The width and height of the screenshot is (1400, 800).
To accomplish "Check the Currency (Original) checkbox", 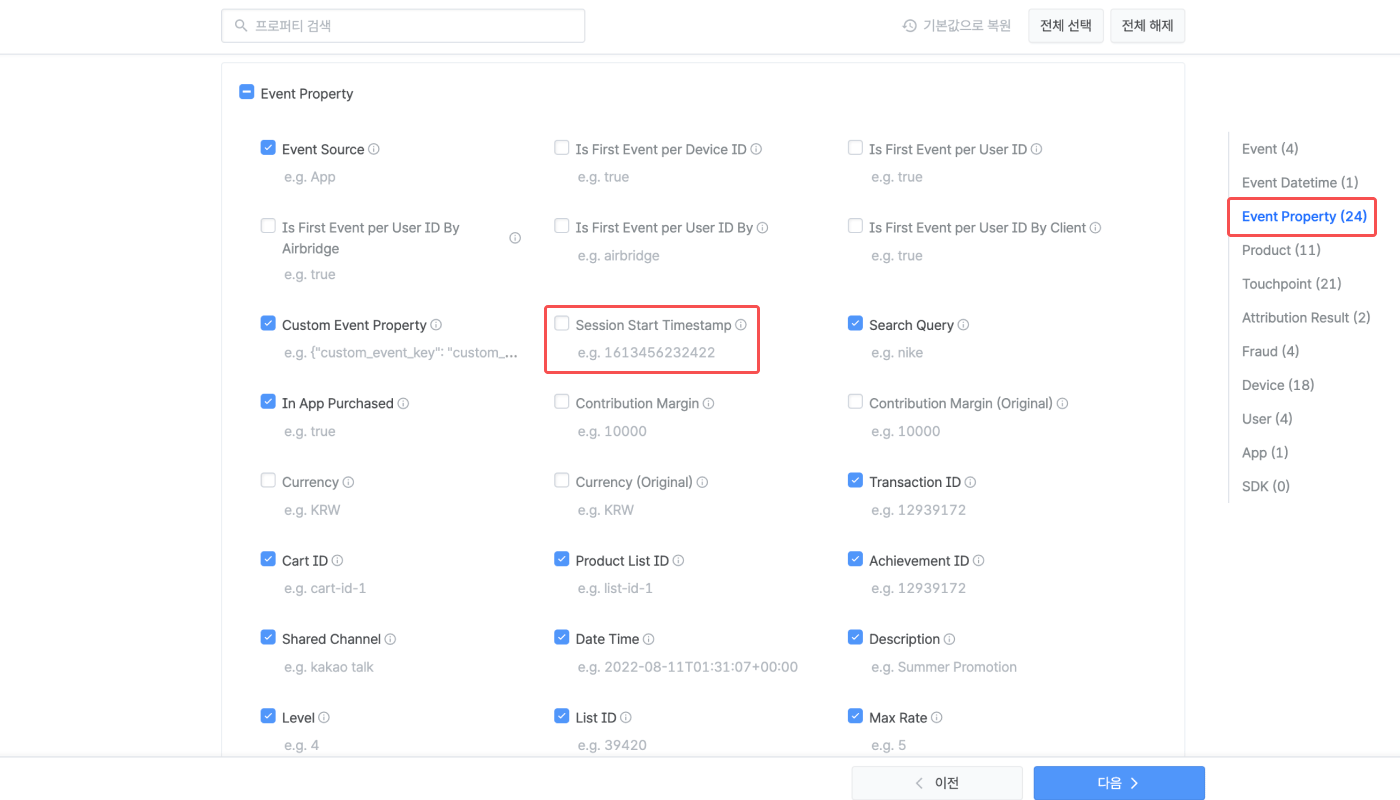I will click(562, 481).
